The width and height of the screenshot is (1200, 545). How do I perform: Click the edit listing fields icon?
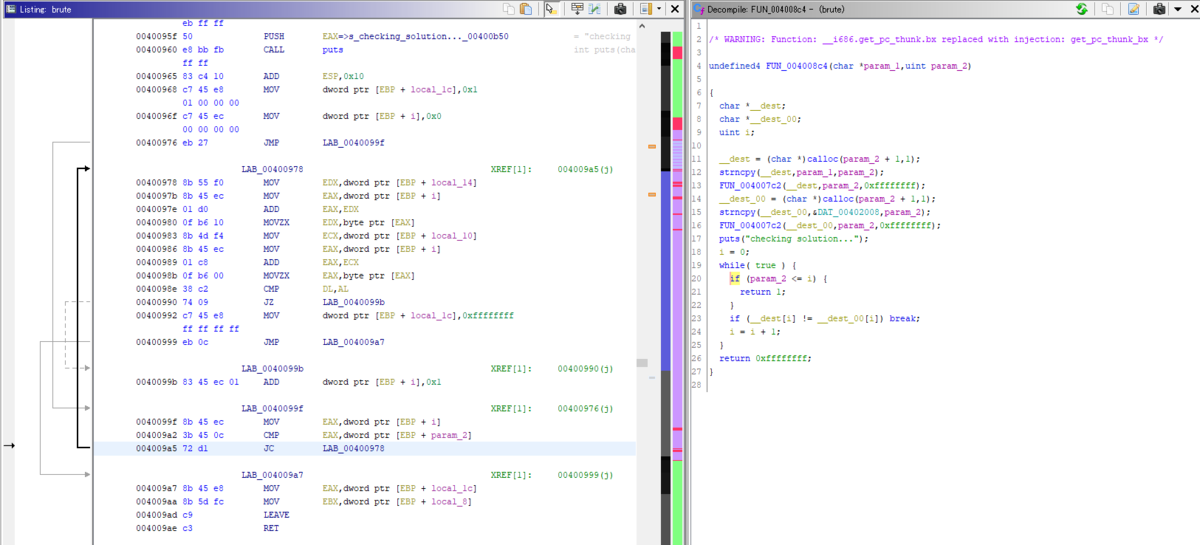click(x=577, y=9)
